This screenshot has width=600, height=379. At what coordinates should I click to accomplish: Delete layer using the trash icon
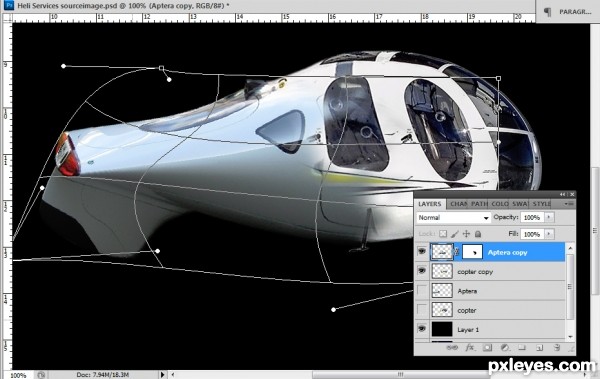(x=557, y=348)
